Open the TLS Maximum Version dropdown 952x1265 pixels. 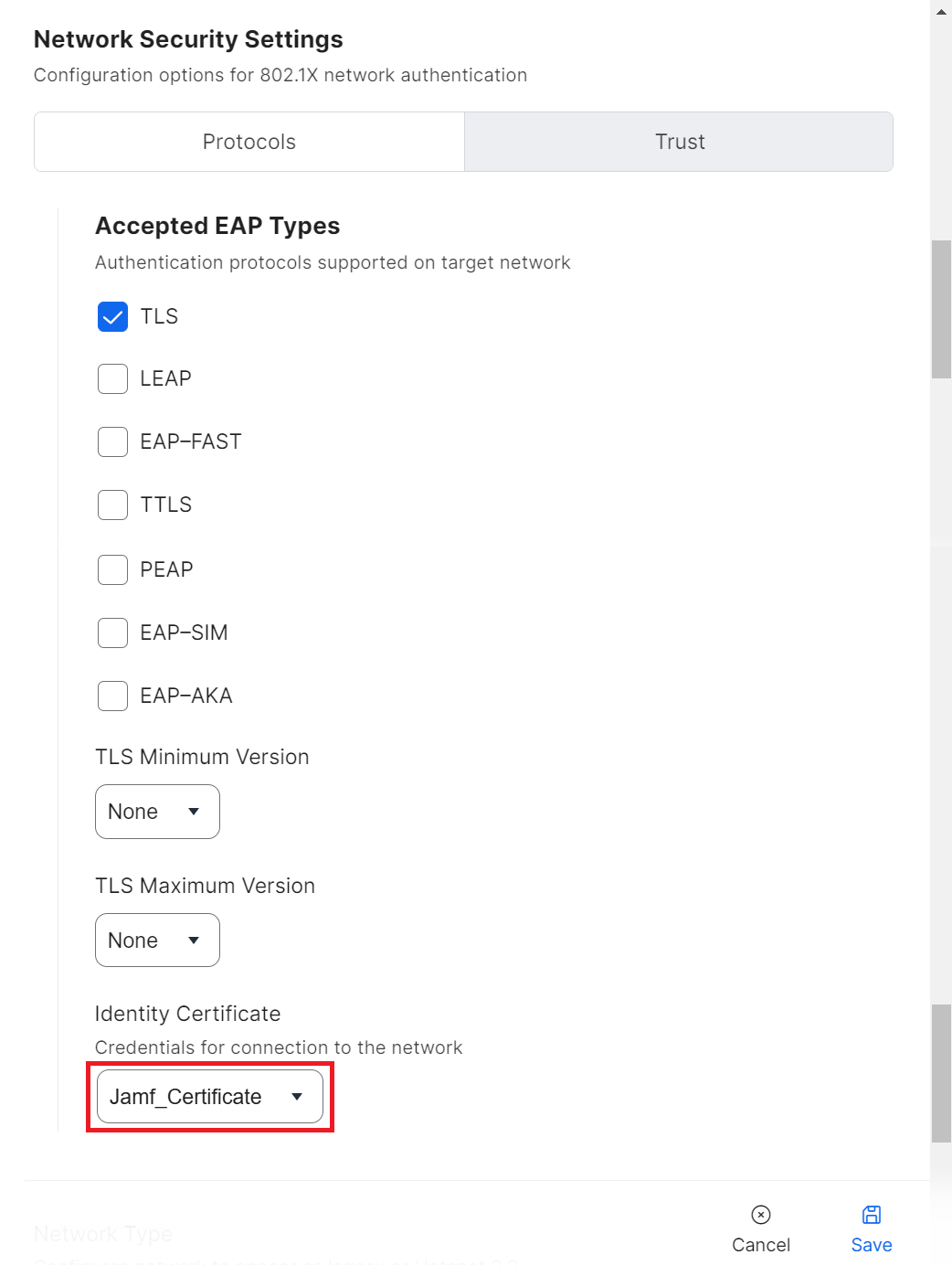click(x=157, y=941)
